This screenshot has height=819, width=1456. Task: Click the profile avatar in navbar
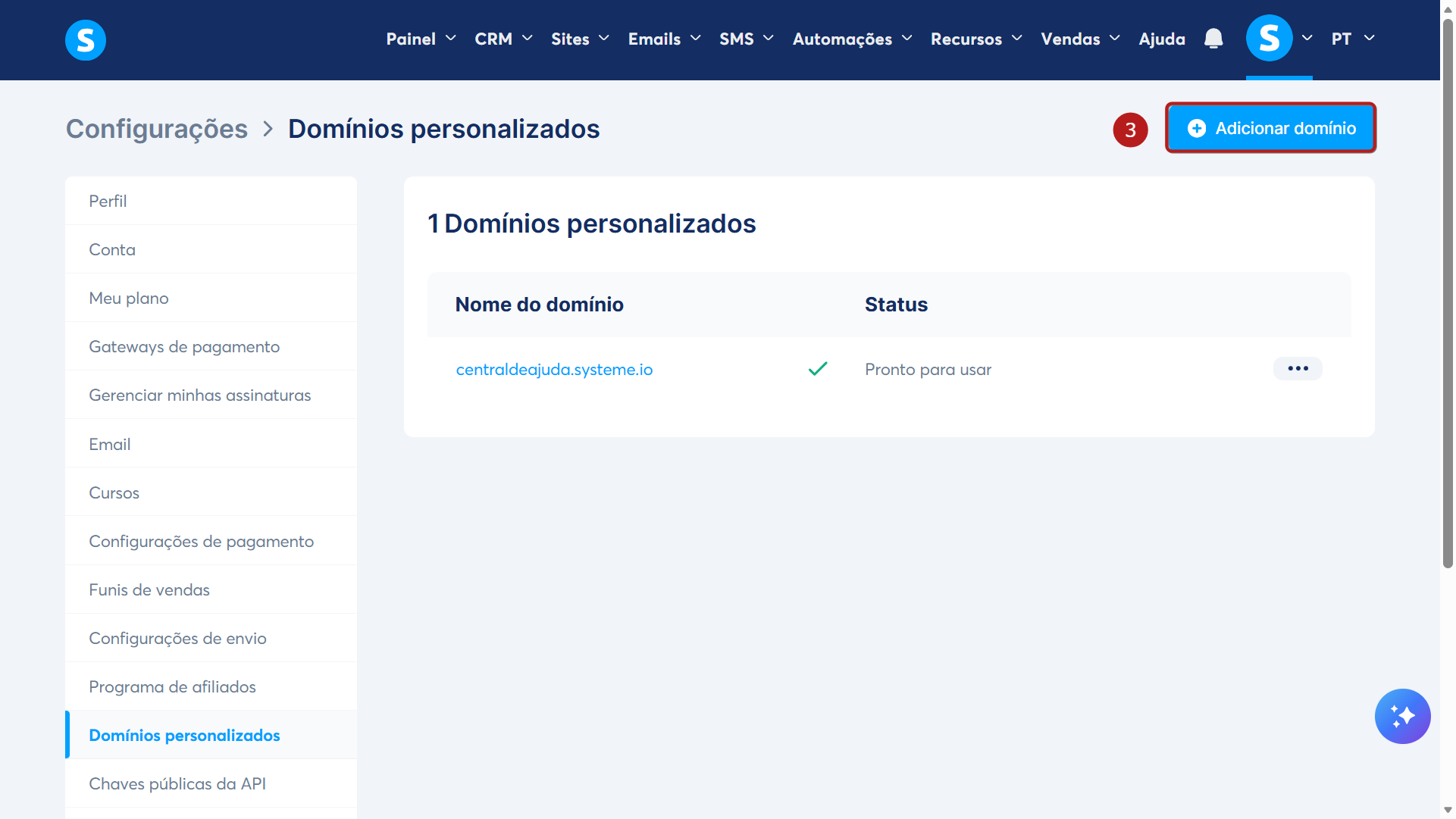(1269, 39)
